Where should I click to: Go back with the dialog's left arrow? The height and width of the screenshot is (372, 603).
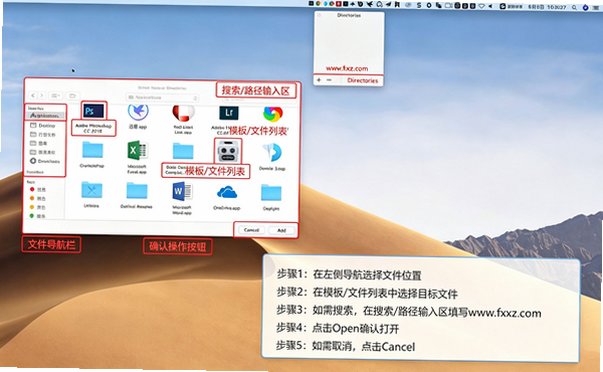click(33, 95)
